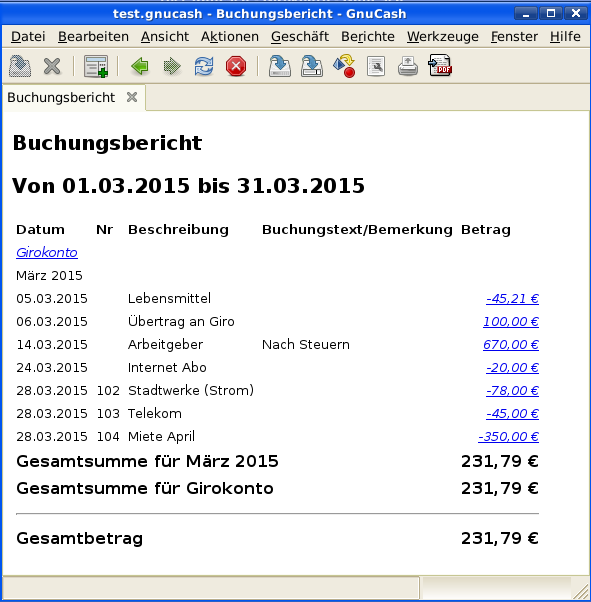Click the Save file toolbar icon
This screenshot has height=602, width=591.
click(20, 66)
